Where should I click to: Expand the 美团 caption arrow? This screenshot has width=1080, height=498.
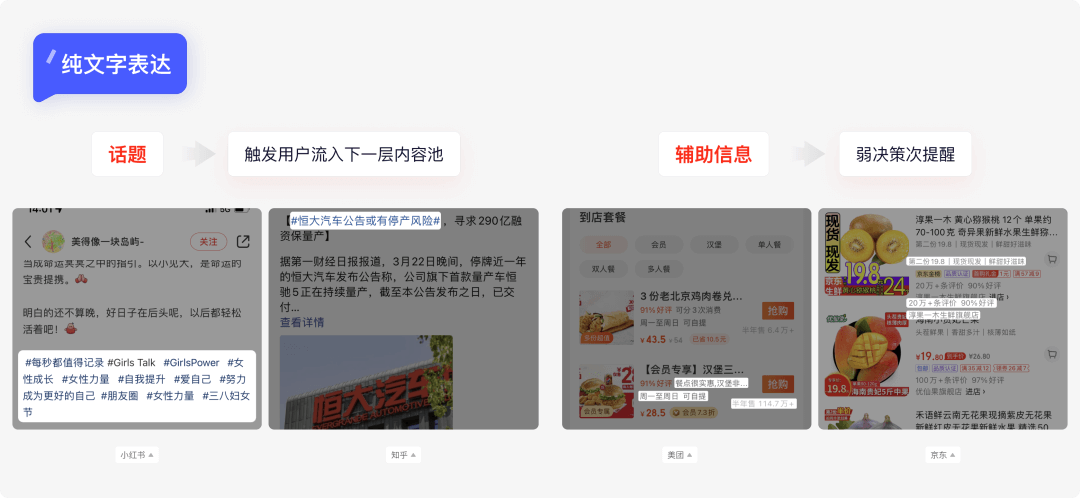point(689,455)
